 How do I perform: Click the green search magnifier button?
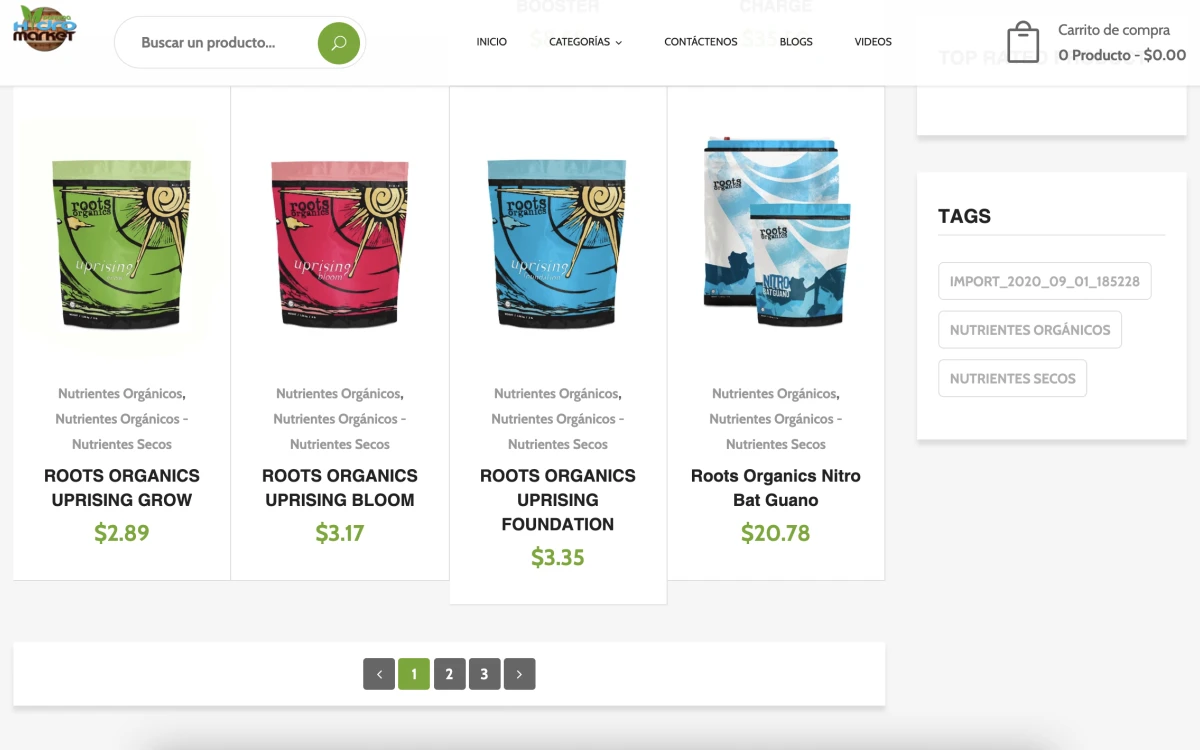(x=339, y=43)
